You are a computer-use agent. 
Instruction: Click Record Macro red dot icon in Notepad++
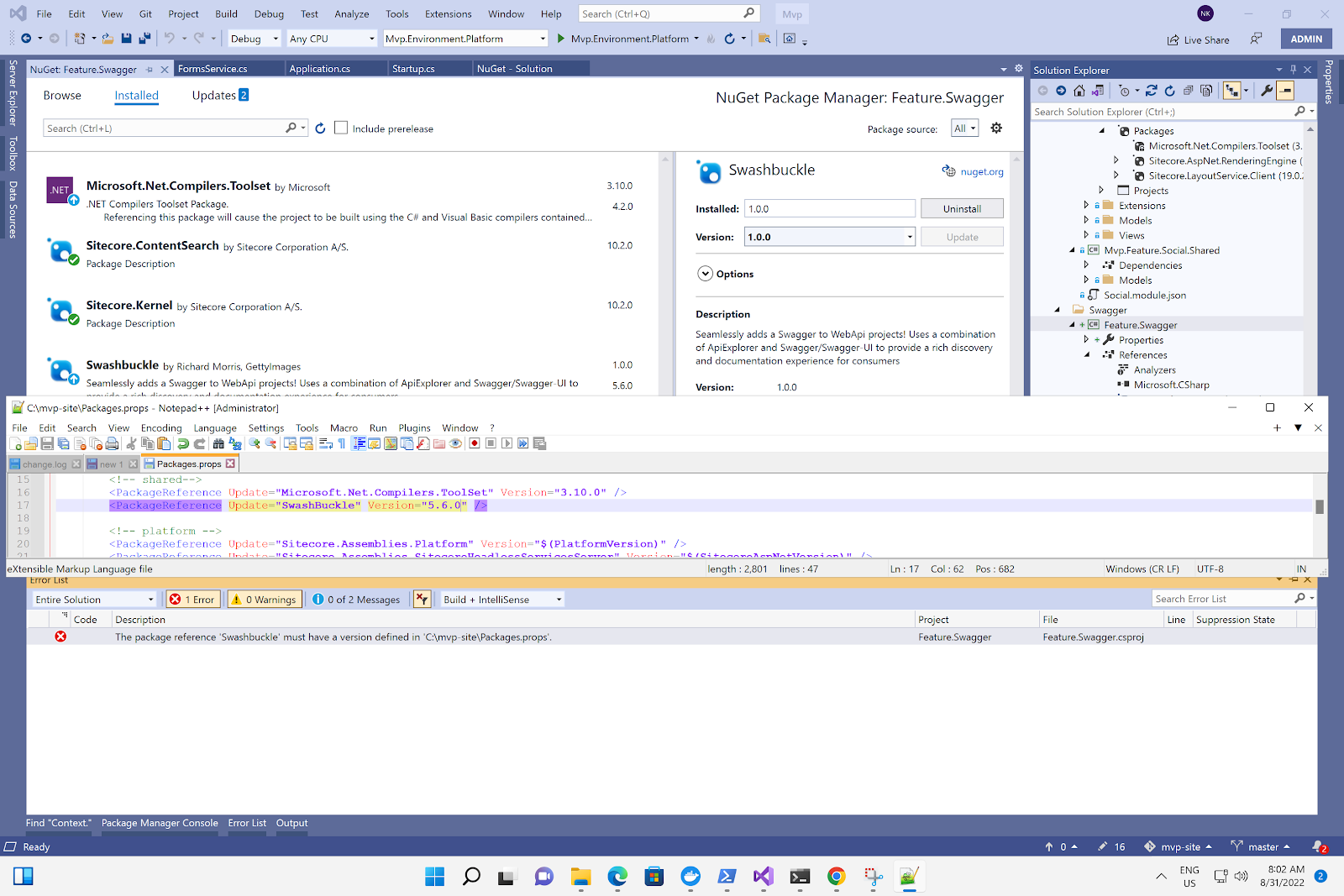coord(475,443)
